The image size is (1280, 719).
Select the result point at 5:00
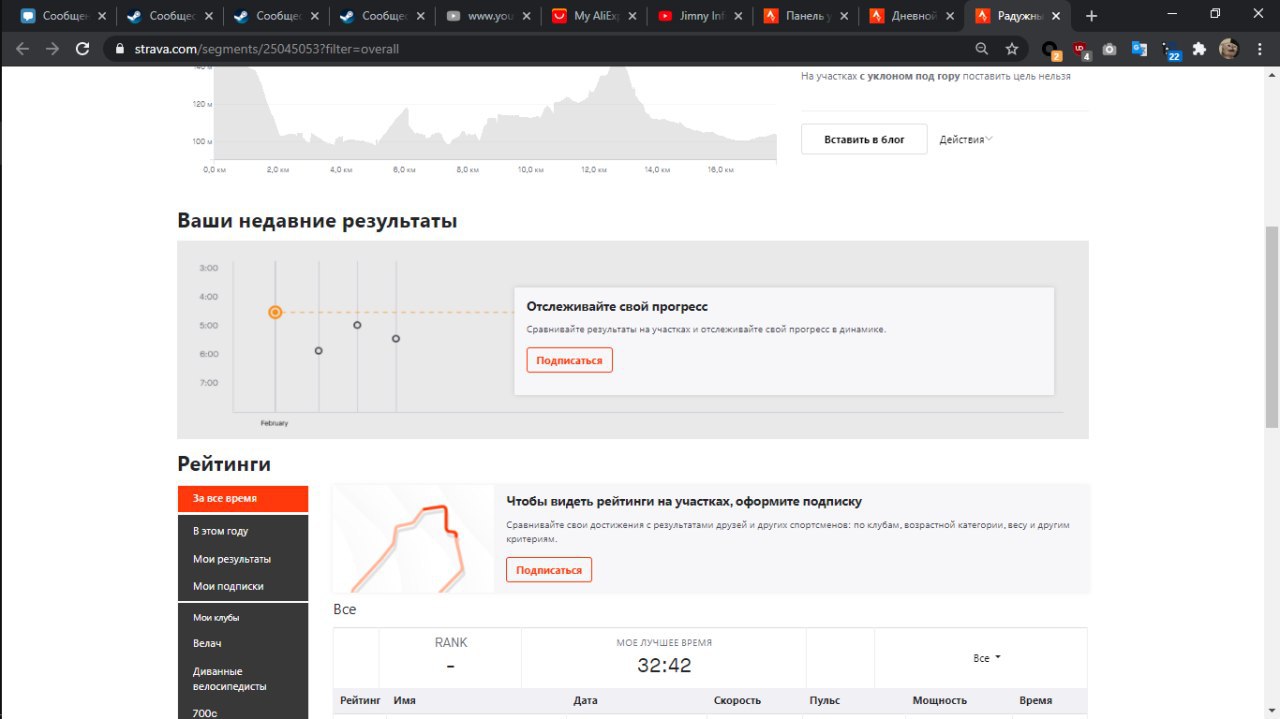coord(357,325)
